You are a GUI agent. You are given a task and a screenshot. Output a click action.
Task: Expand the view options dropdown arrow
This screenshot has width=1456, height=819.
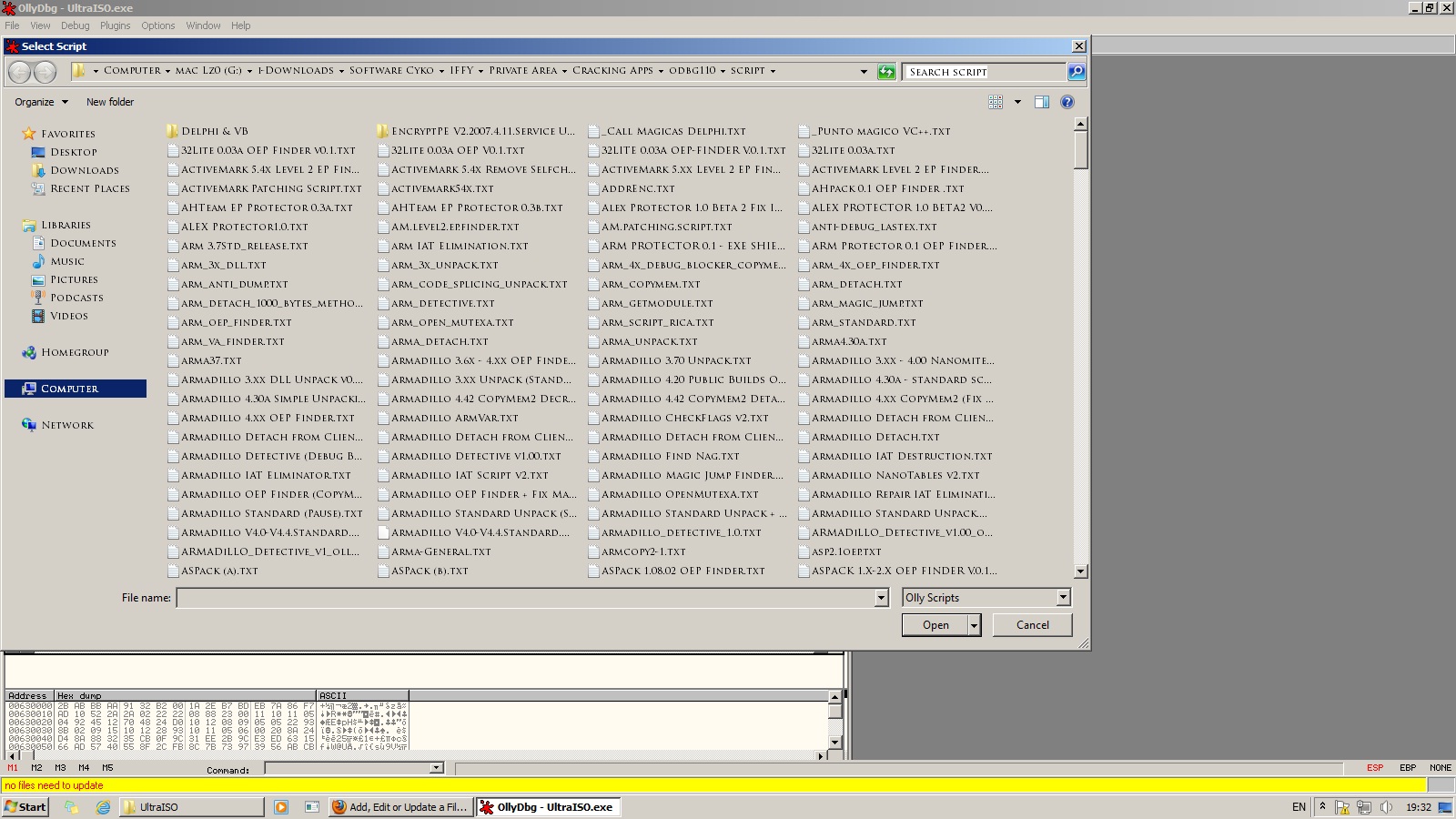coord(1017,102)
